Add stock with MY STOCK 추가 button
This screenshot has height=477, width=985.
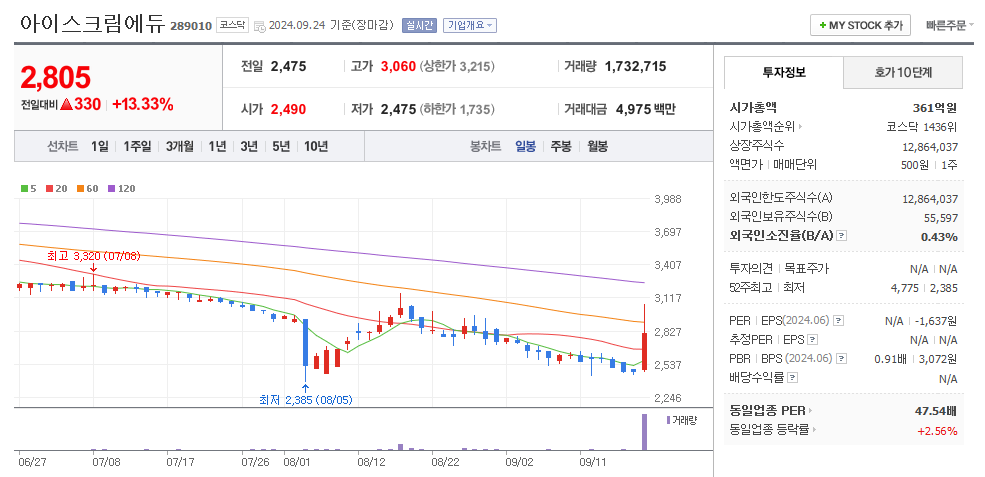click(860, 25)
